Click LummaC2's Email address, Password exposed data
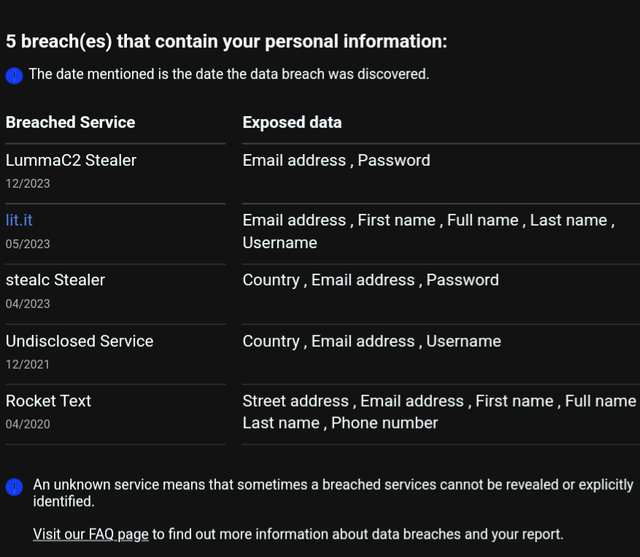Screen dimensions: 640x557 (336, 160)
